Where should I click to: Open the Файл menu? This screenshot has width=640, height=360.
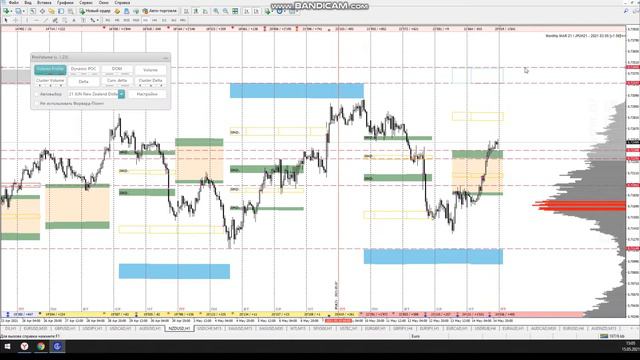[x=13, y=3]
